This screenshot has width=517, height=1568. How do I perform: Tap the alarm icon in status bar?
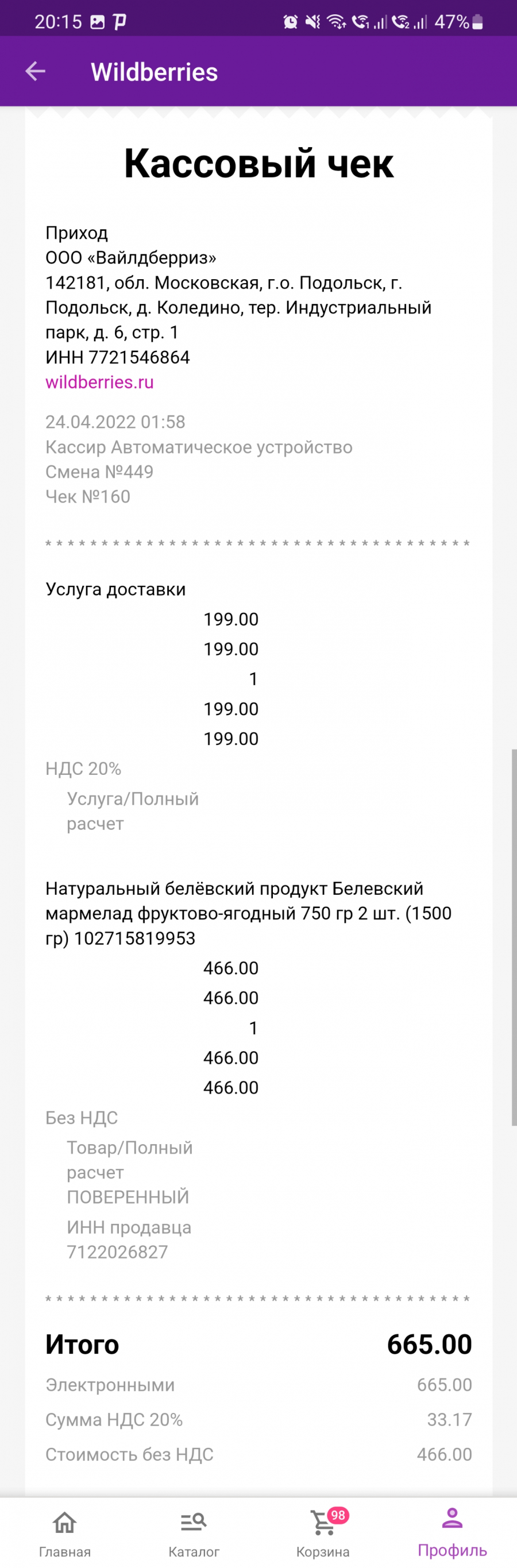pos(291,22)
